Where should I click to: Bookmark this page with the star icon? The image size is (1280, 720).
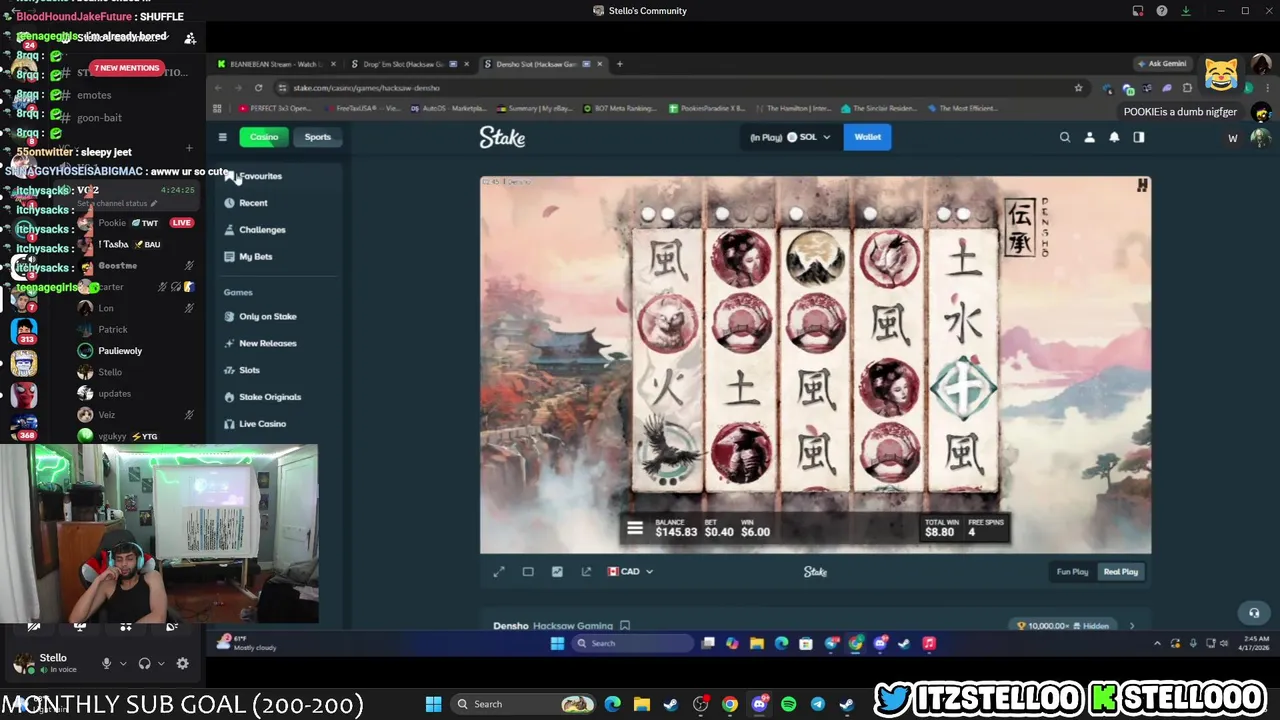(1078, 88)
